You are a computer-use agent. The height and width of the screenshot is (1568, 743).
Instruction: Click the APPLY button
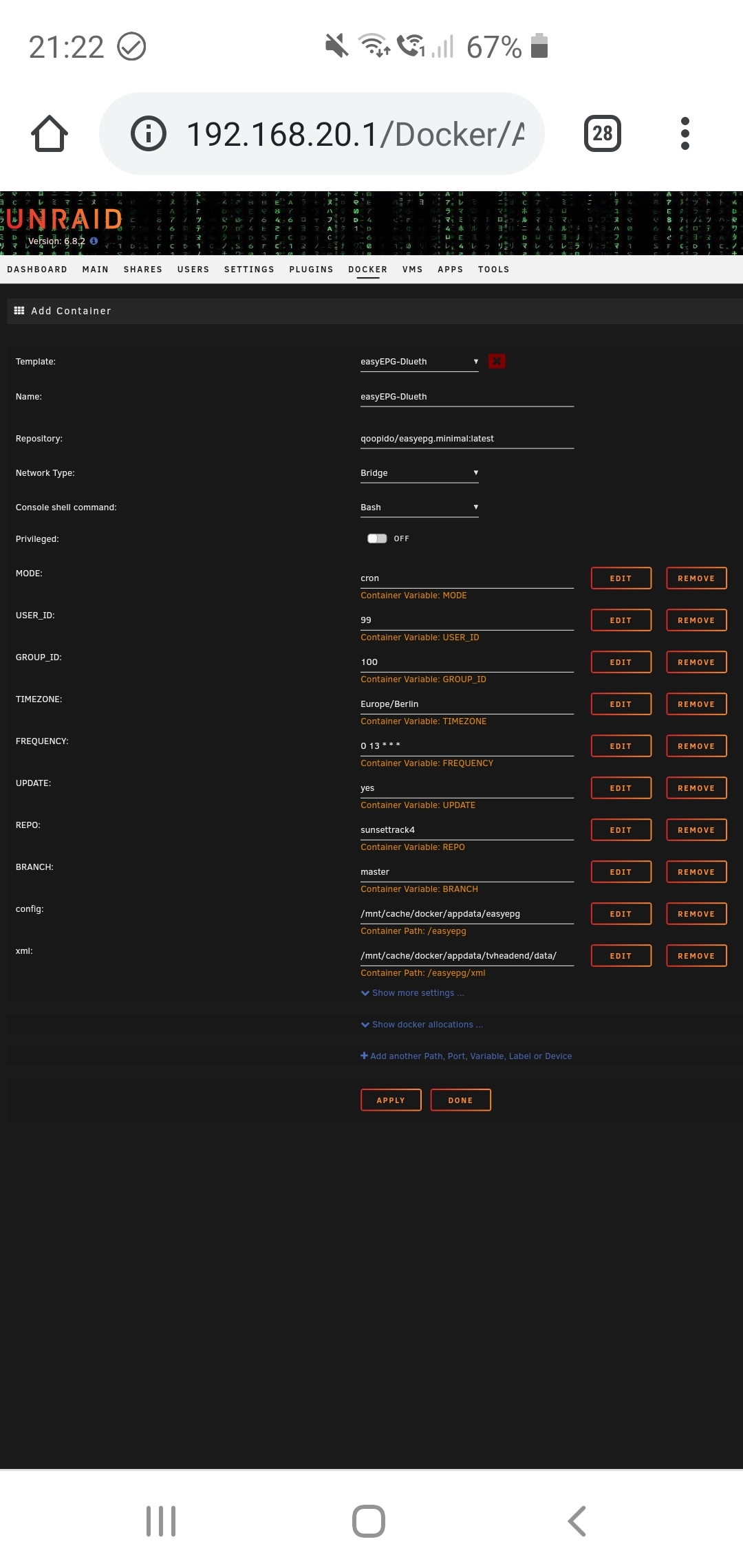[x=391, y=1100]
